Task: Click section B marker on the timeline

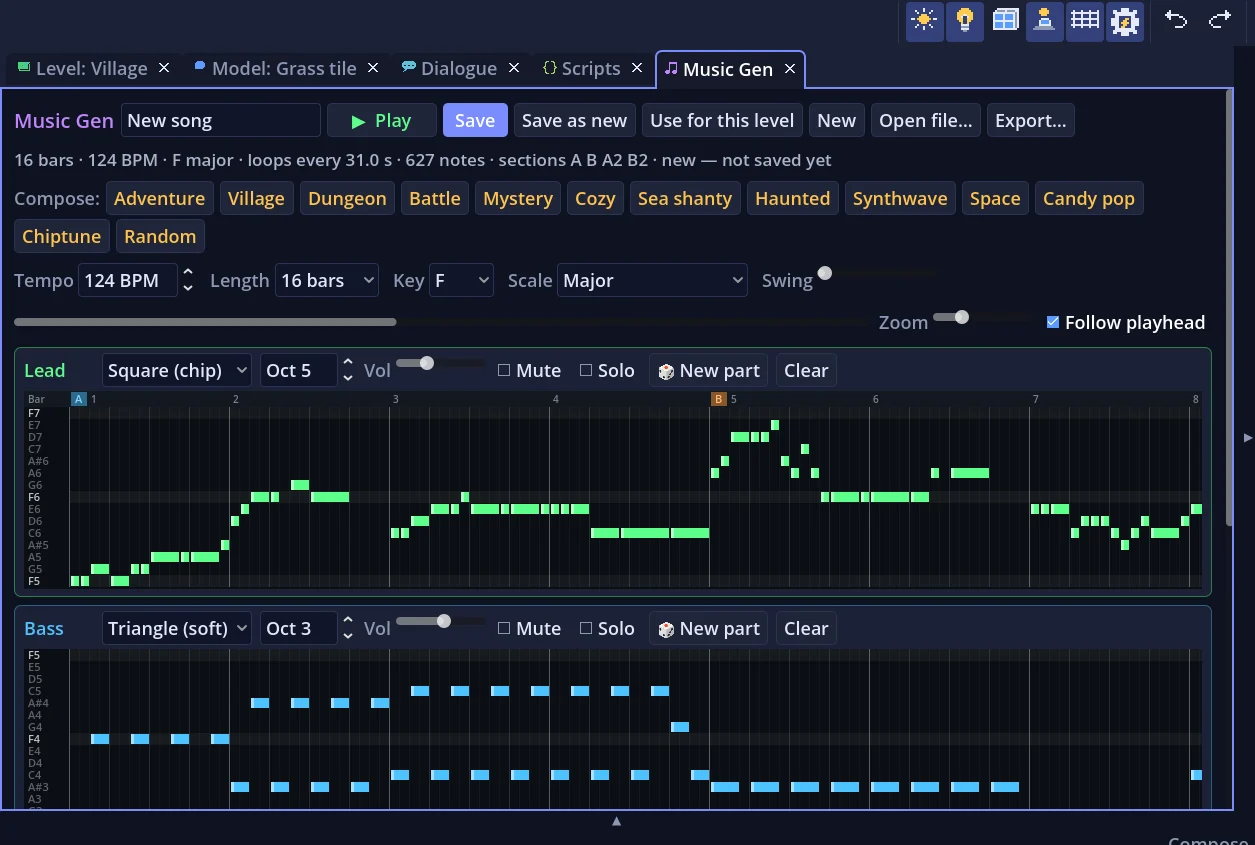Action: [718, 399]
